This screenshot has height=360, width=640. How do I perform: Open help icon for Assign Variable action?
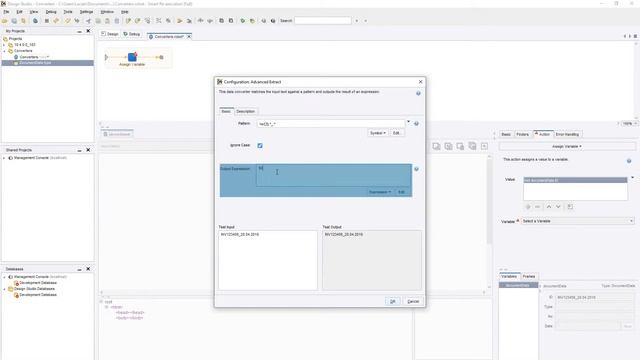(x=629, y=161)
